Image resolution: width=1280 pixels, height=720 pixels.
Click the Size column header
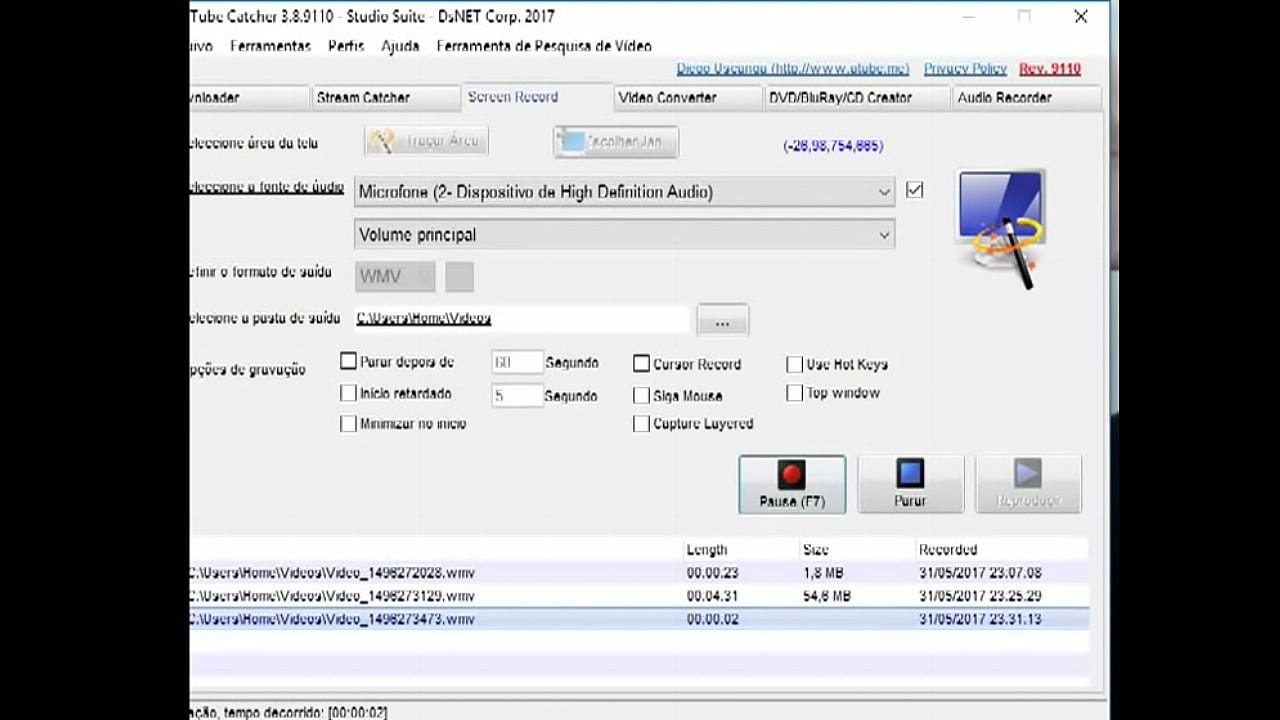pos(856,550)
